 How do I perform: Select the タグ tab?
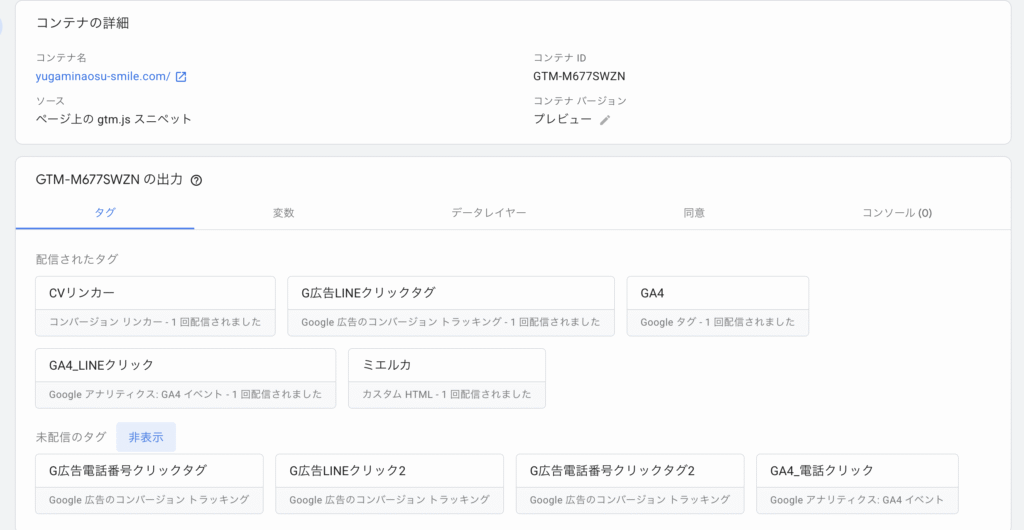105,213
